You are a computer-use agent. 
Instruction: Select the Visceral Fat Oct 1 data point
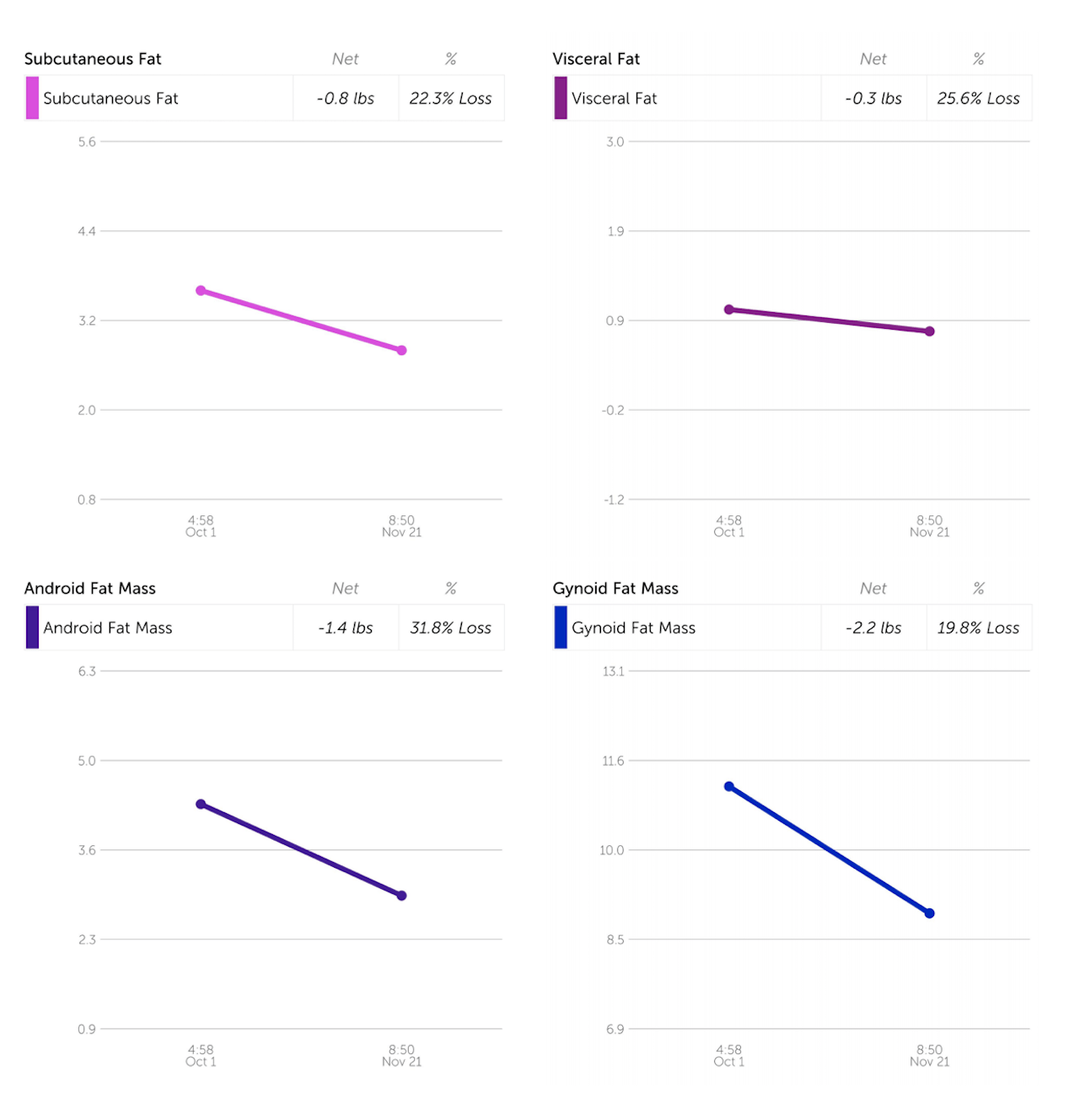tap(729, 310)
